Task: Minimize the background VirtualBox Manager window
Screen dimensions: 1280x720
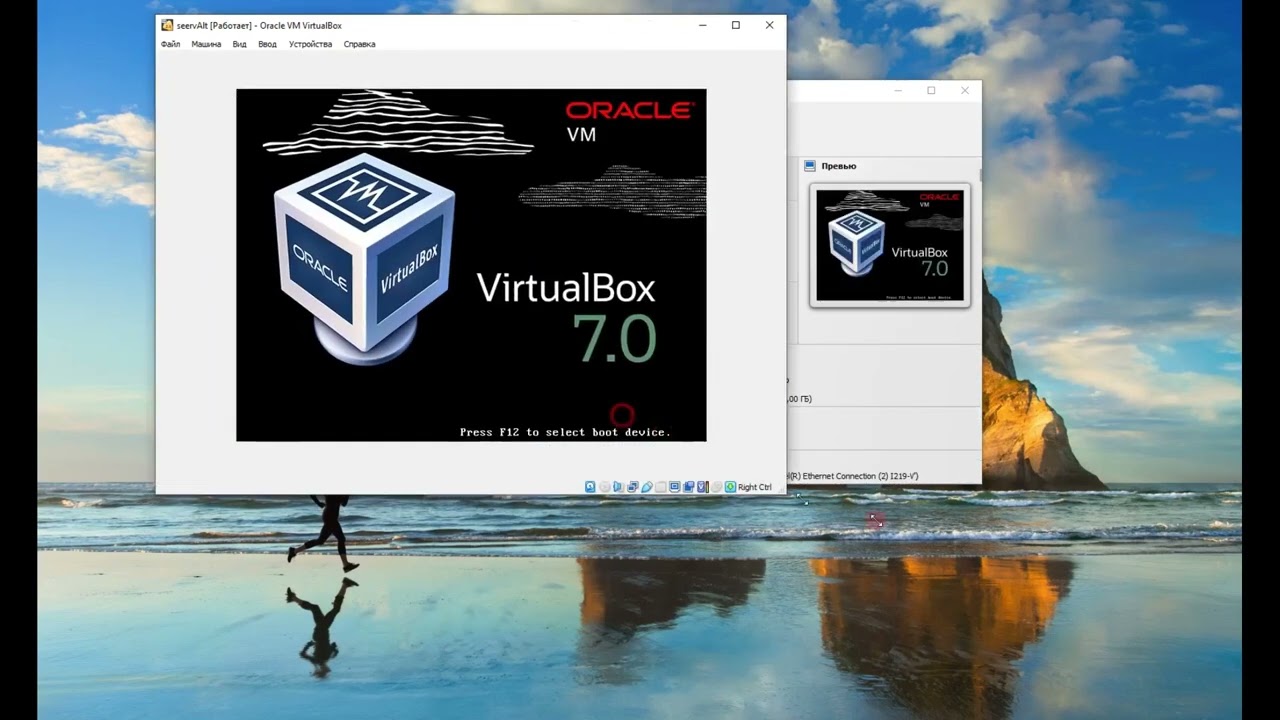Action: pos(898,90)
